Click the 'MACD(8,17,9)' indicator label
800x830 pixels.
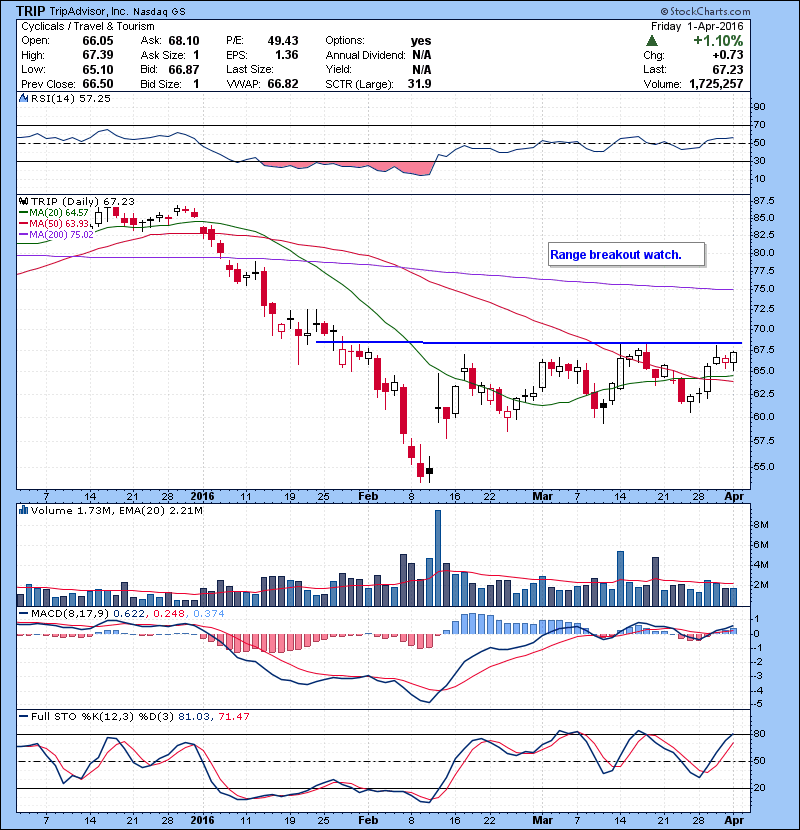pyautogui.click(x=70, y=614)
